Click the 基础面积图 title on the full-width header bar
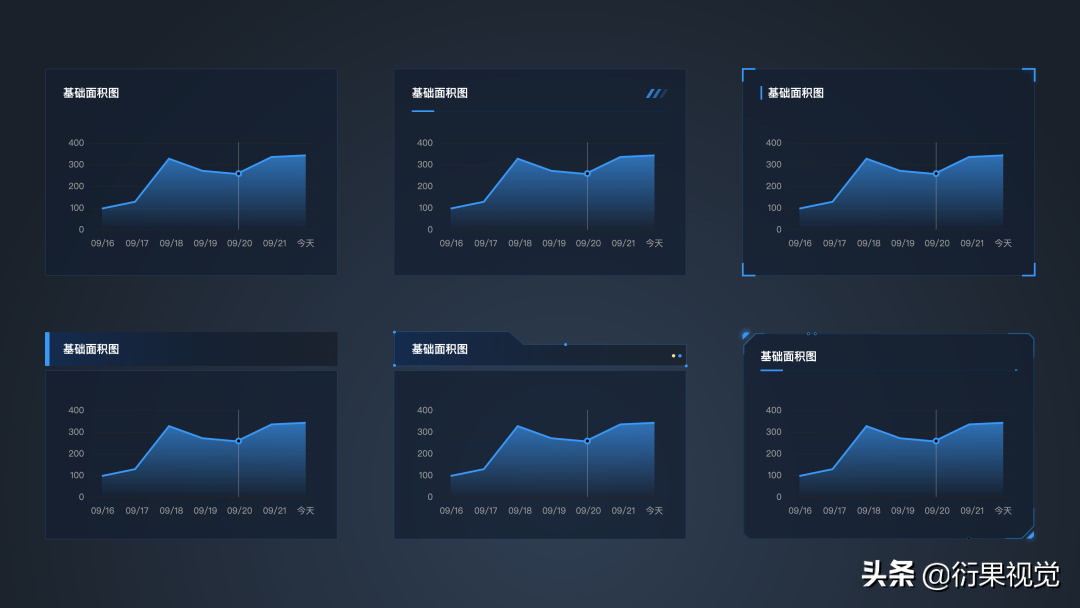The width and height of the screenshot is (1080, 608). point(91,349)
